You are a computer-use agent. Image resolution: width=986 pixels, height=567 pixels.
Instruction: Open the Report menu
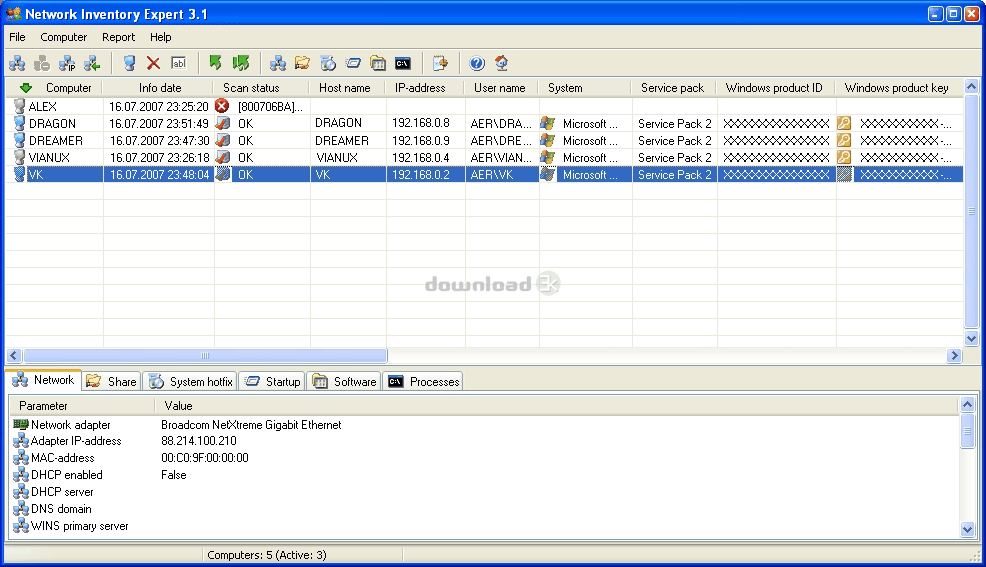coord(118,37)
